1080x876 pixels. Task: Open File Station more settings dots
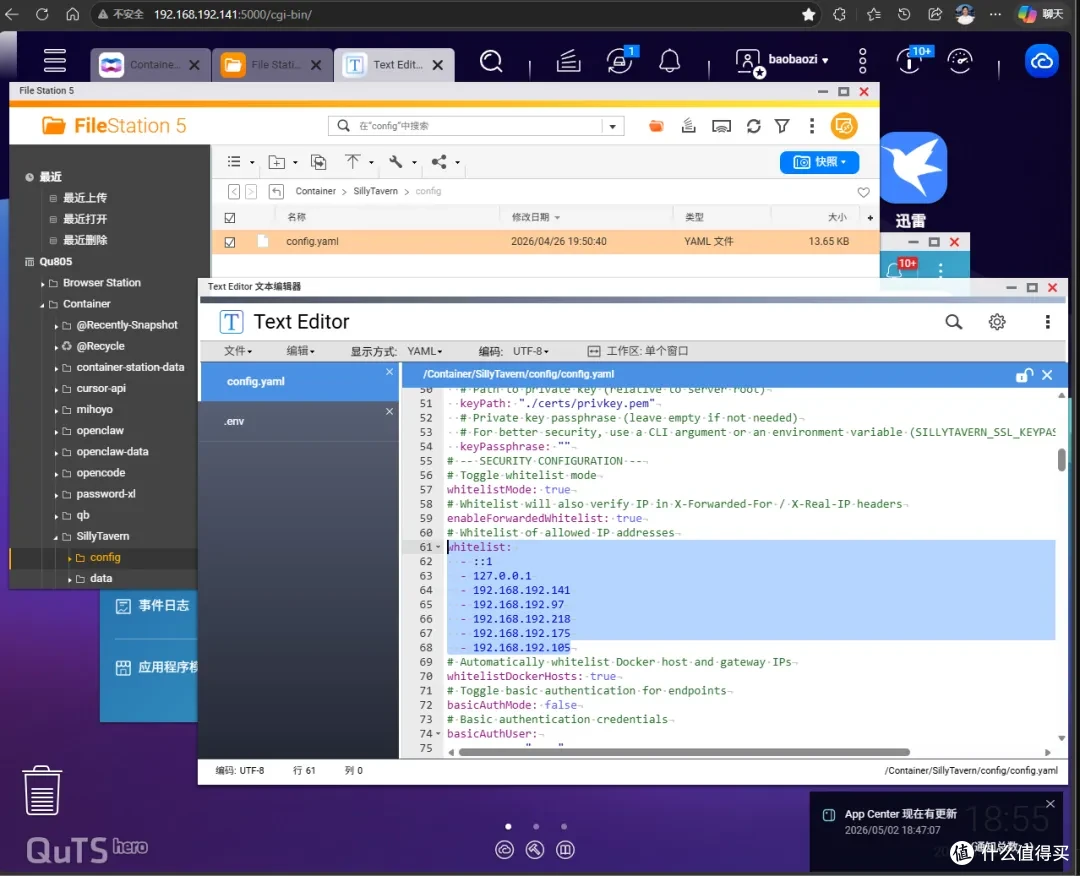[811, 126]
